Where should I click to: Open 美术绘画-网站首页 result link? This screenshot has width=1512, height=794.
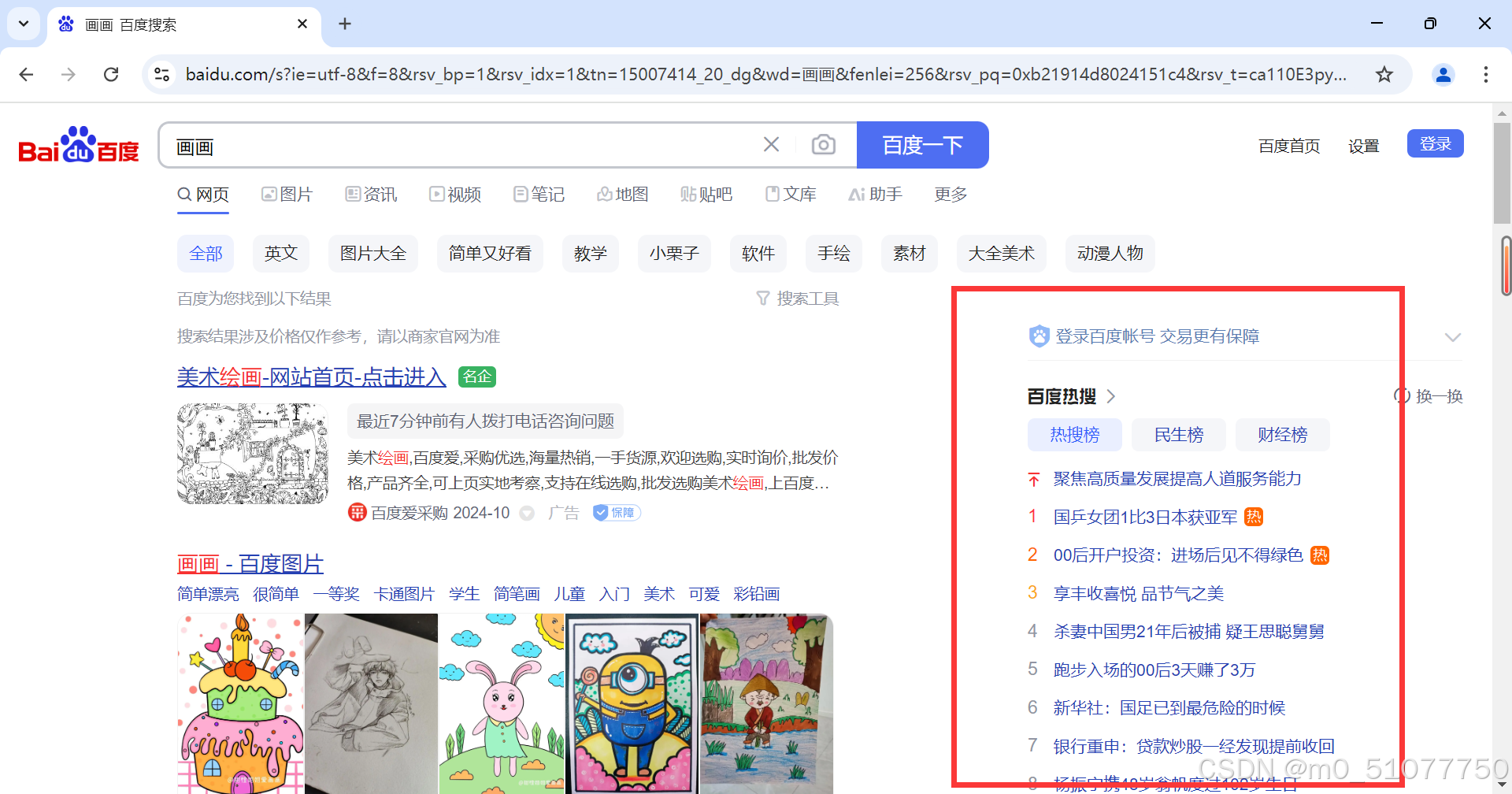point(312,377)
